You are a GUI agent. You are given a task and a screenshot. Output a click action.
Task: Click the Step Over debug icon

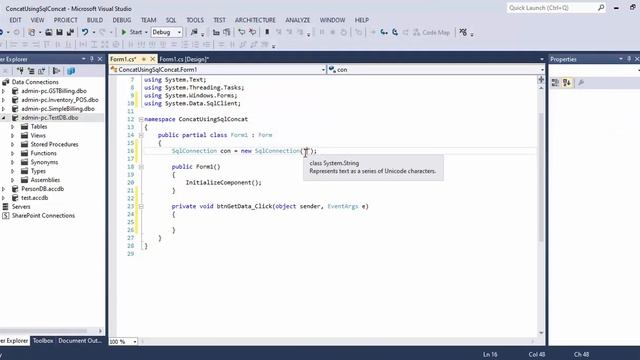395,32
